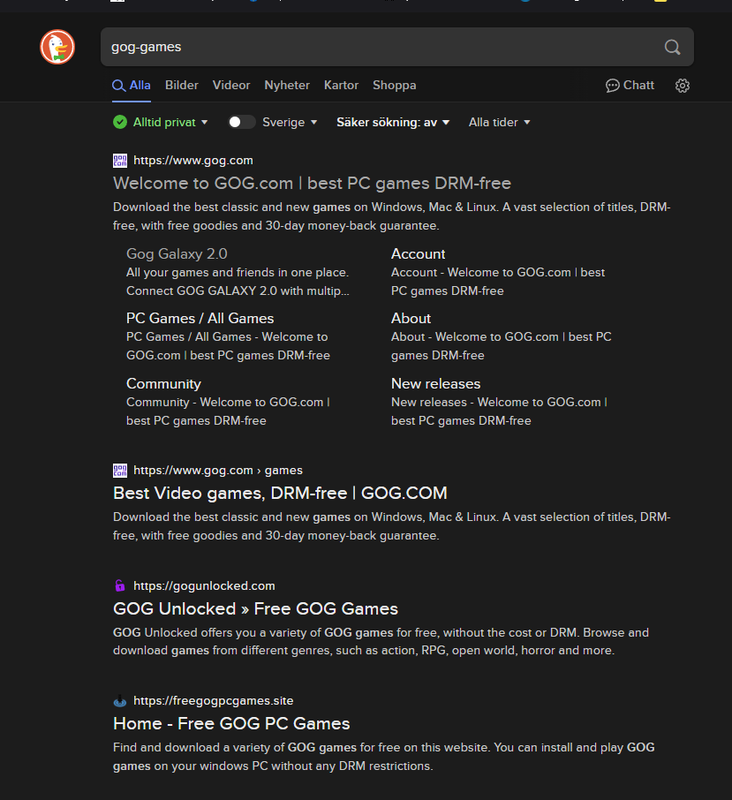Click the gog.com favicon of first result

pyautogui.click(x=120, y=161)
